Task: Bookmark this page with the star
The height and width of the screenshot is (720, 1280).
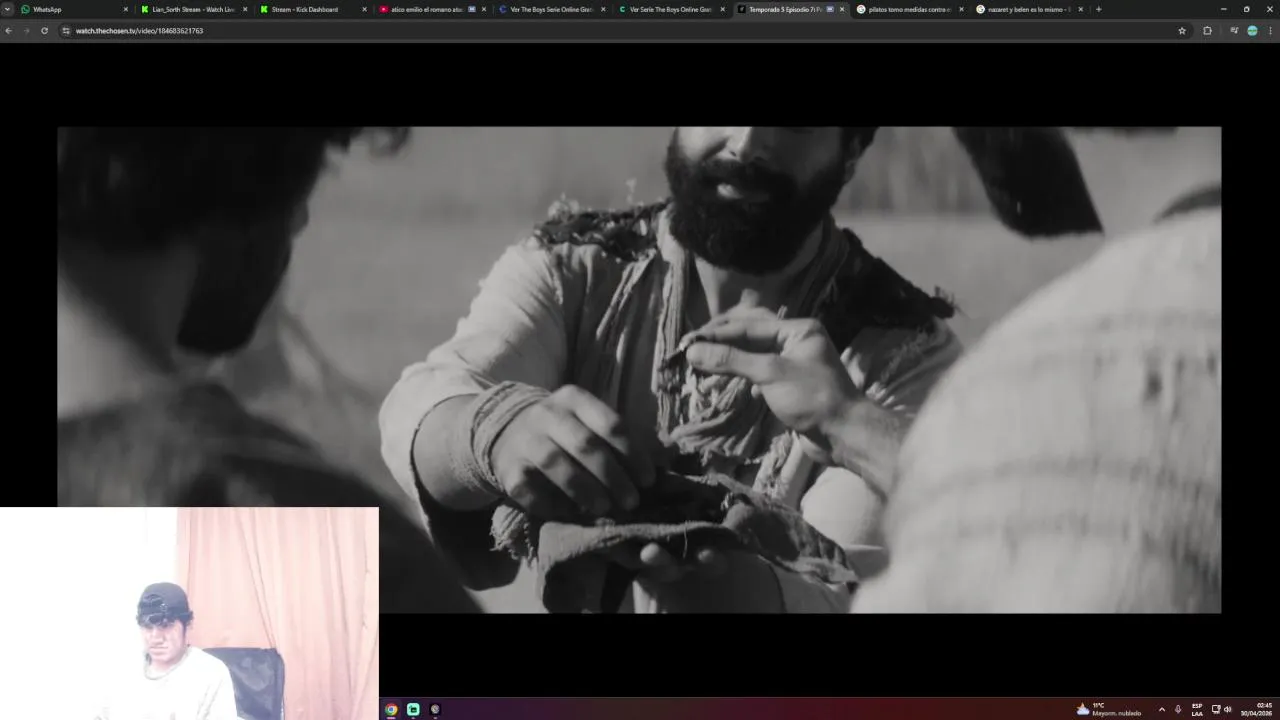Action: point(1182,31)
